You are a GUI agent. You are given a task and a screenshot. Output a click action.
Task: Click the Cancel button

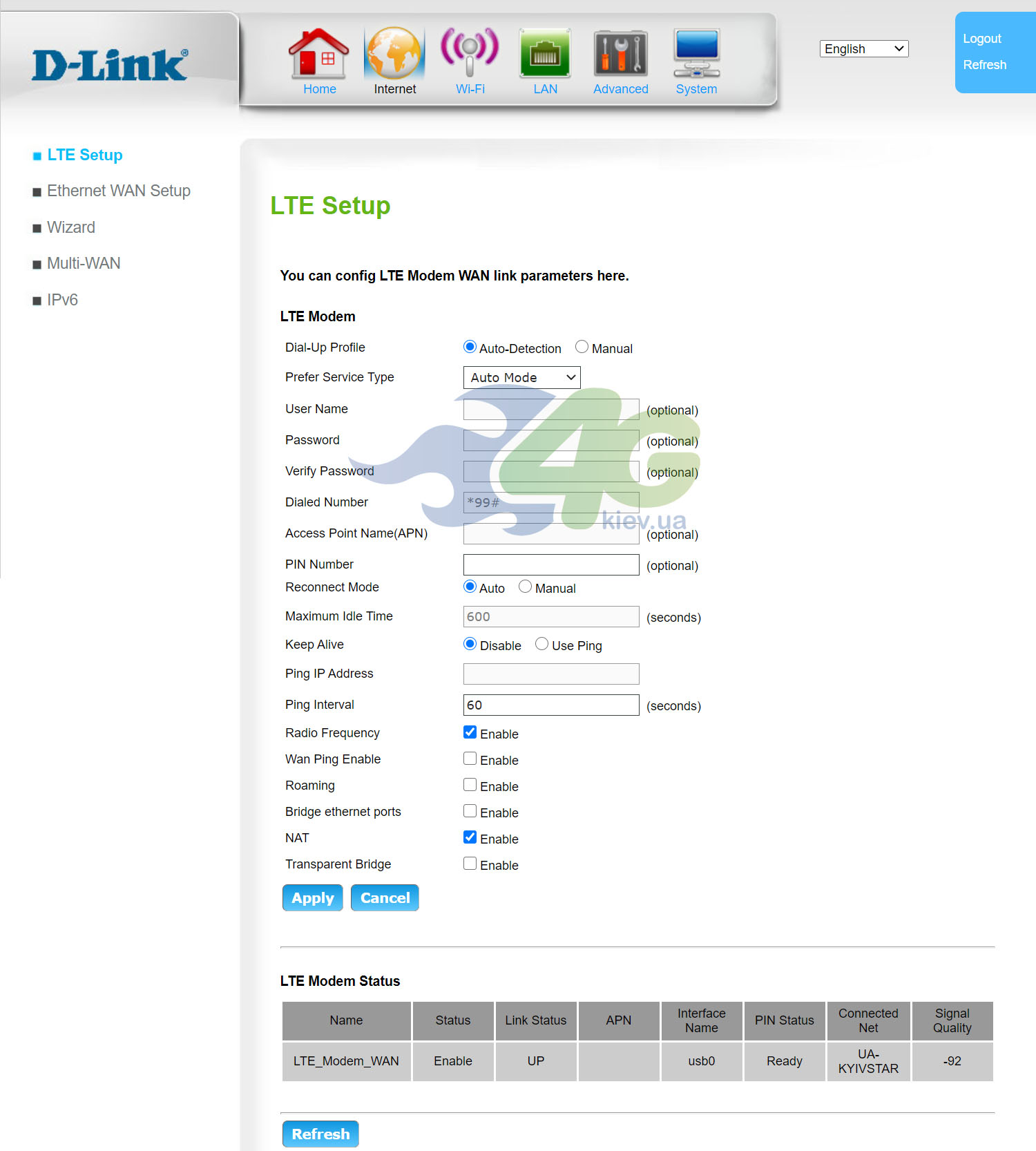385,897
